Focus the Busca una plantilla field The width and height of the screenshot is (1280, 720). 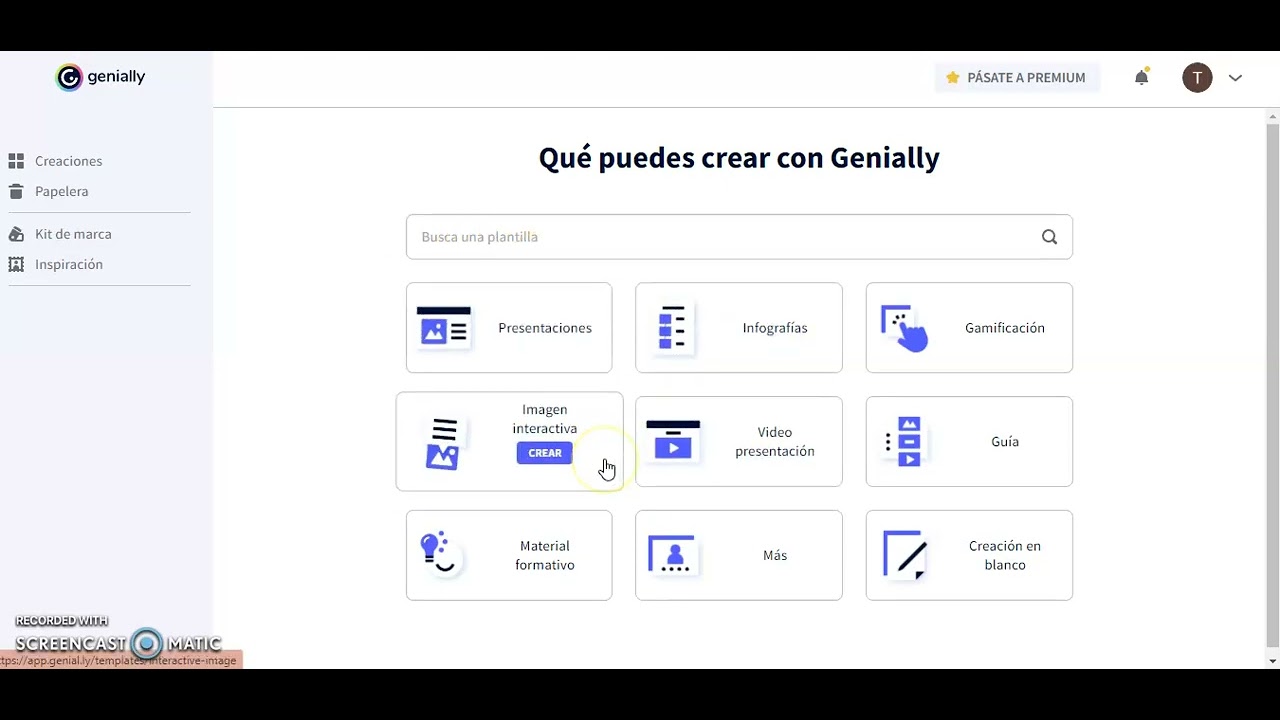(739, 237)
